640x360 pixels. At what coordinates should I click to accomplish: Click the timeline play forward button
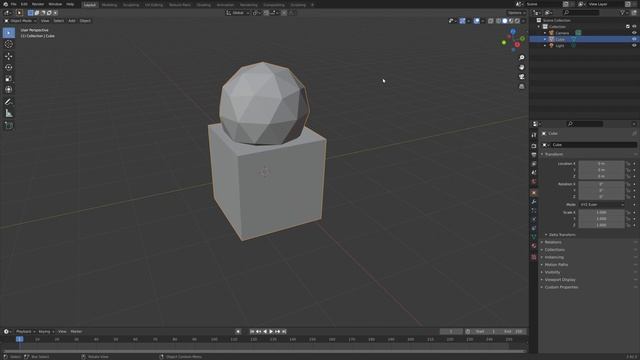pyautogui.click(x=271, y=331)
